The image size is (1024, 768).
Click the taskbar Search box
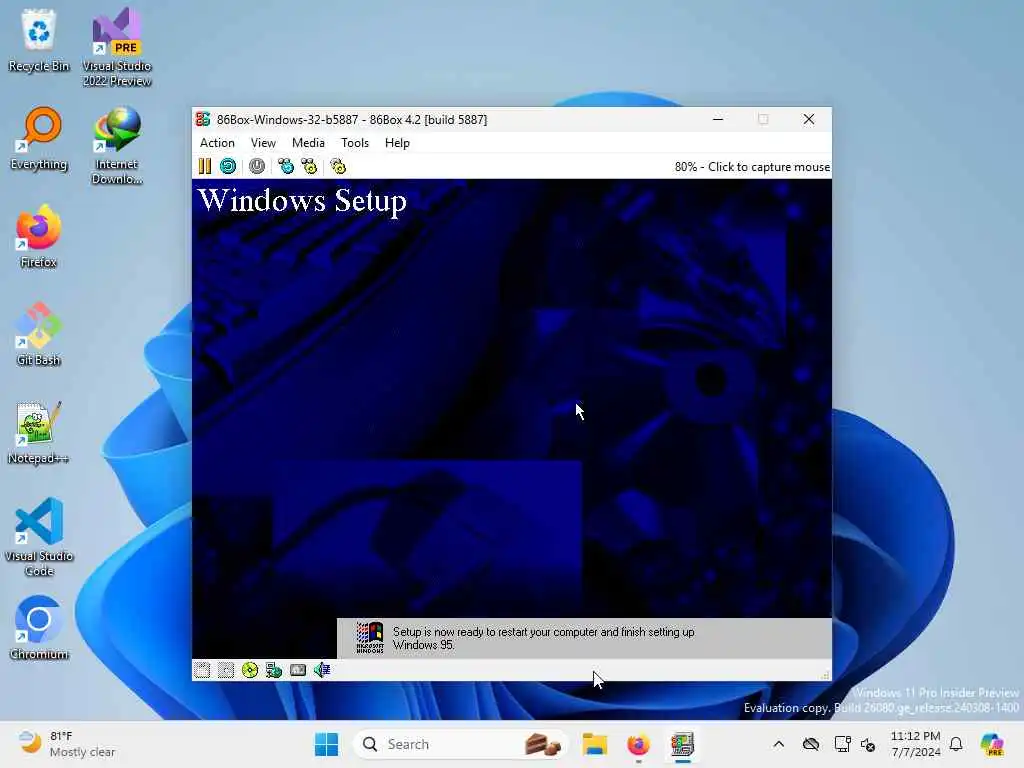click(460, 744)
